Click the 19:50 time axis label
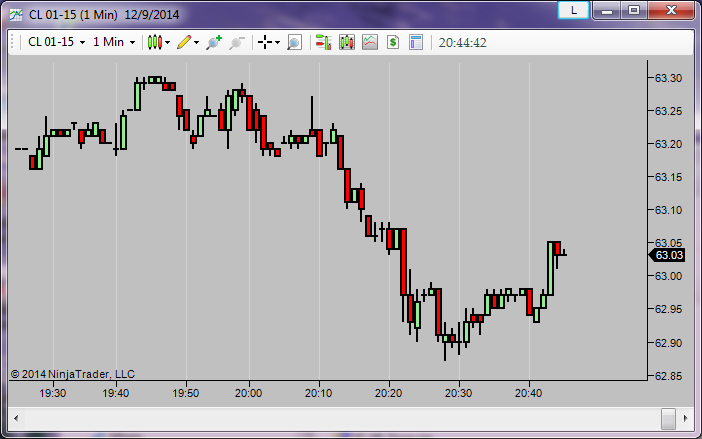The width and height of the screenshot is (702, 439). coord(186,393)
